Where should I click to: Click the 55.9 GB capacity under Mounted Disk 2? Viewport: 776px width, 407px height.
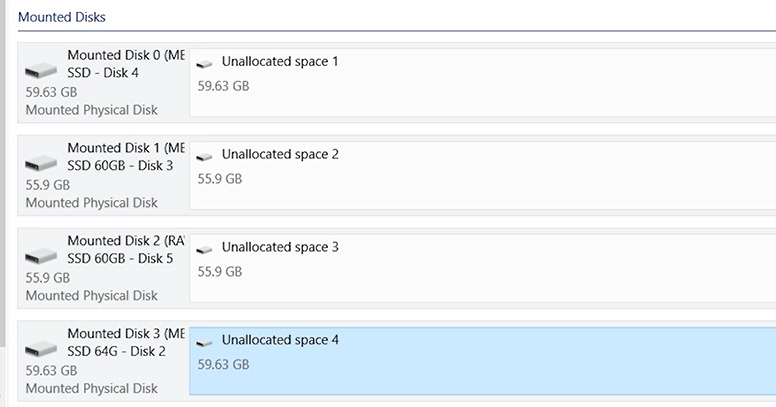coord(48,278)
